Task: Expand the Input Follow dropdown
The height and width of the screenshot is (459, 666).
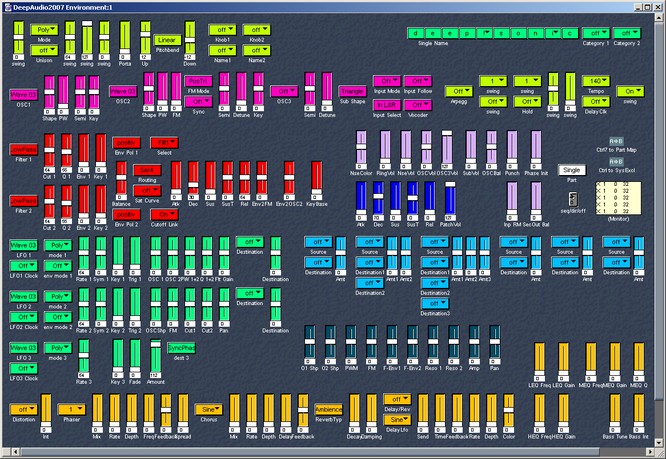Action: pyautogui.click(x=418, y=81)
